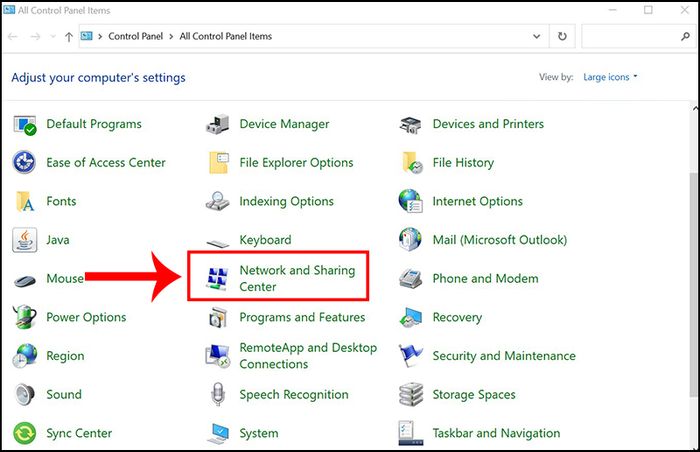The image size is (700, 452).
Task: Go back with the Back arrow
Action: click(13, 37)
